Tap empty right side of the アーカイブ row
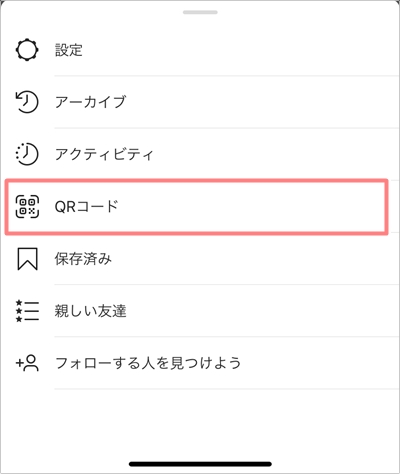The width and height of the screenshot is (400, 474). tap(267, 102)
